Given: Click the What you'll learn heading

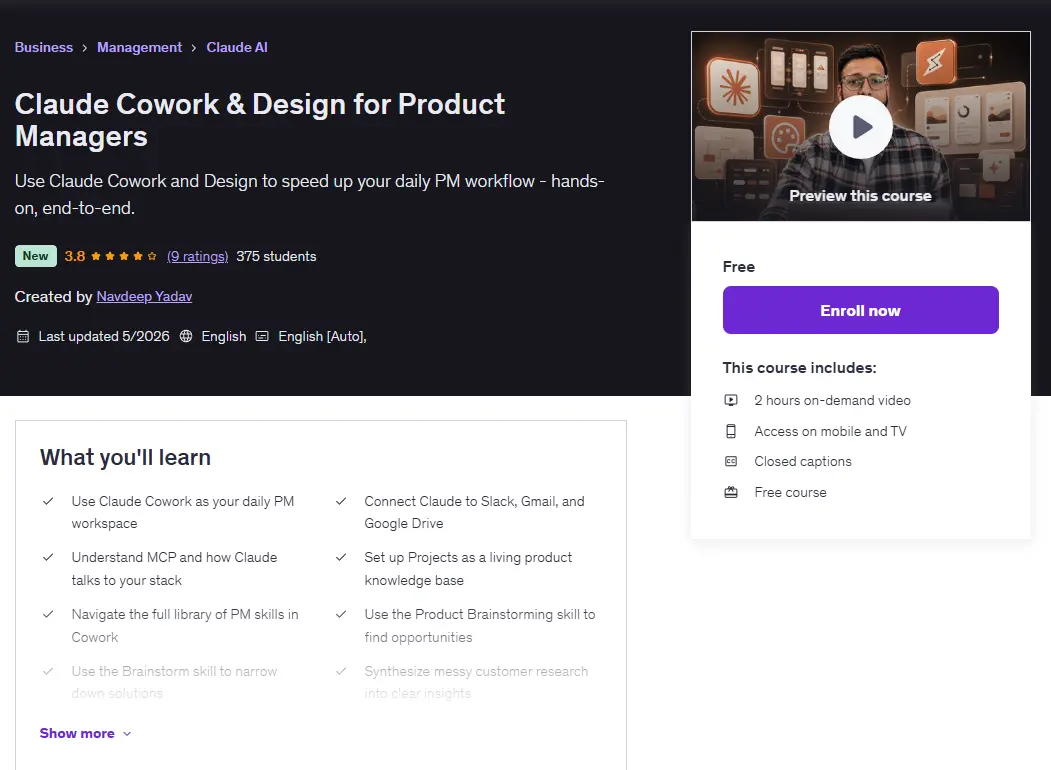Looking at the screenshot, I should click(125, 458).
